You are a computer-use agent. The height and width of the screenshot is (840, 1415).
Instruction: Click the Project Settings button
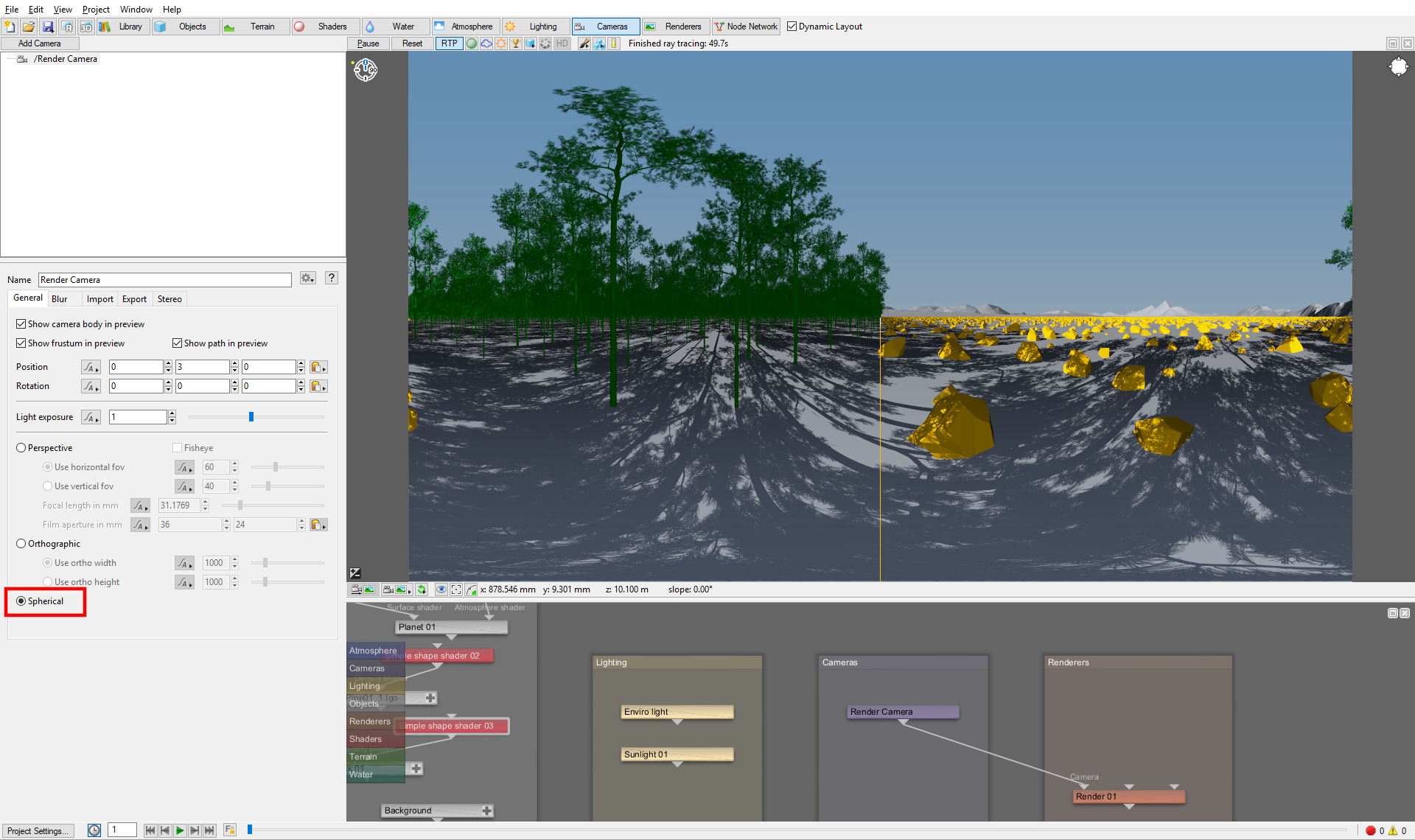[x=38, y=831]
